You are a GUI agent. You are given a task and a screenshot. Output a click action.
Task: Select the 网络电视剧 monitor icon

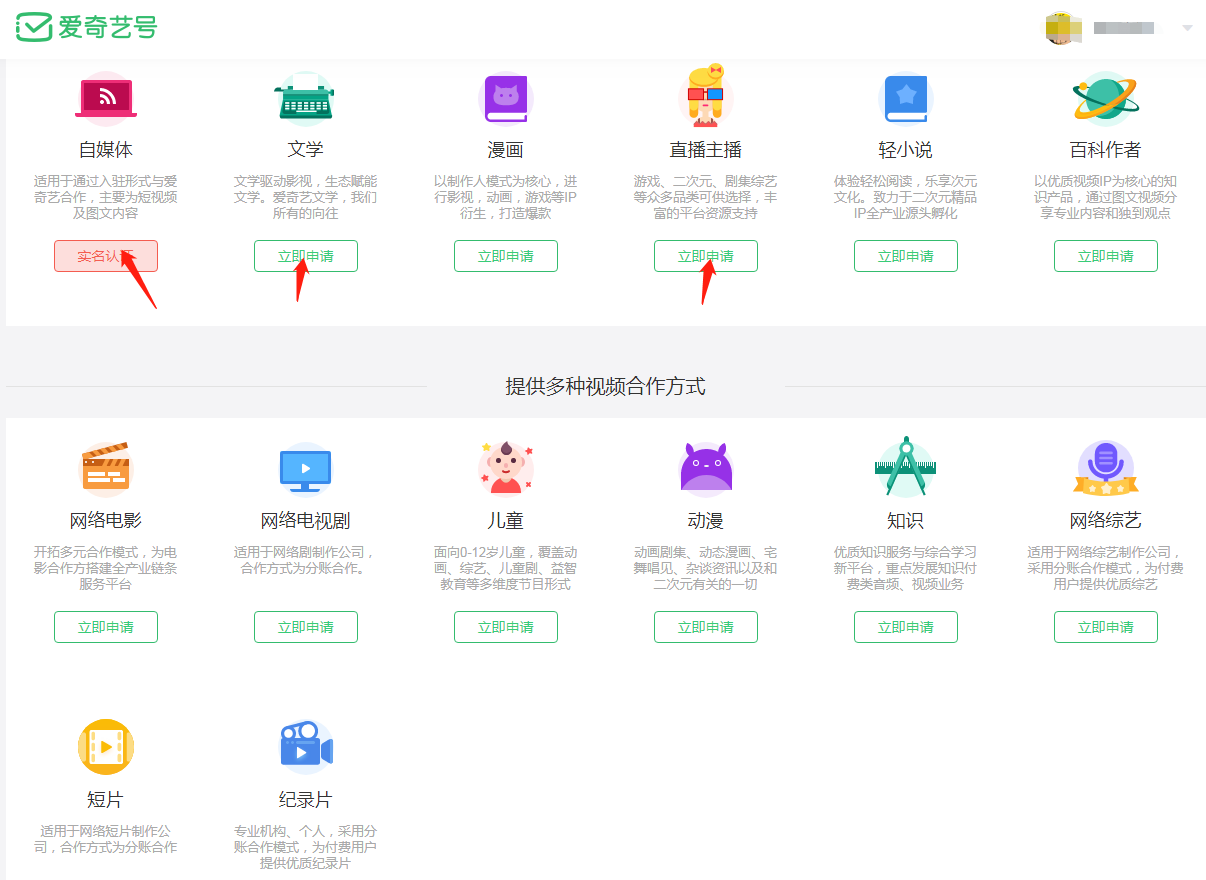305,468
